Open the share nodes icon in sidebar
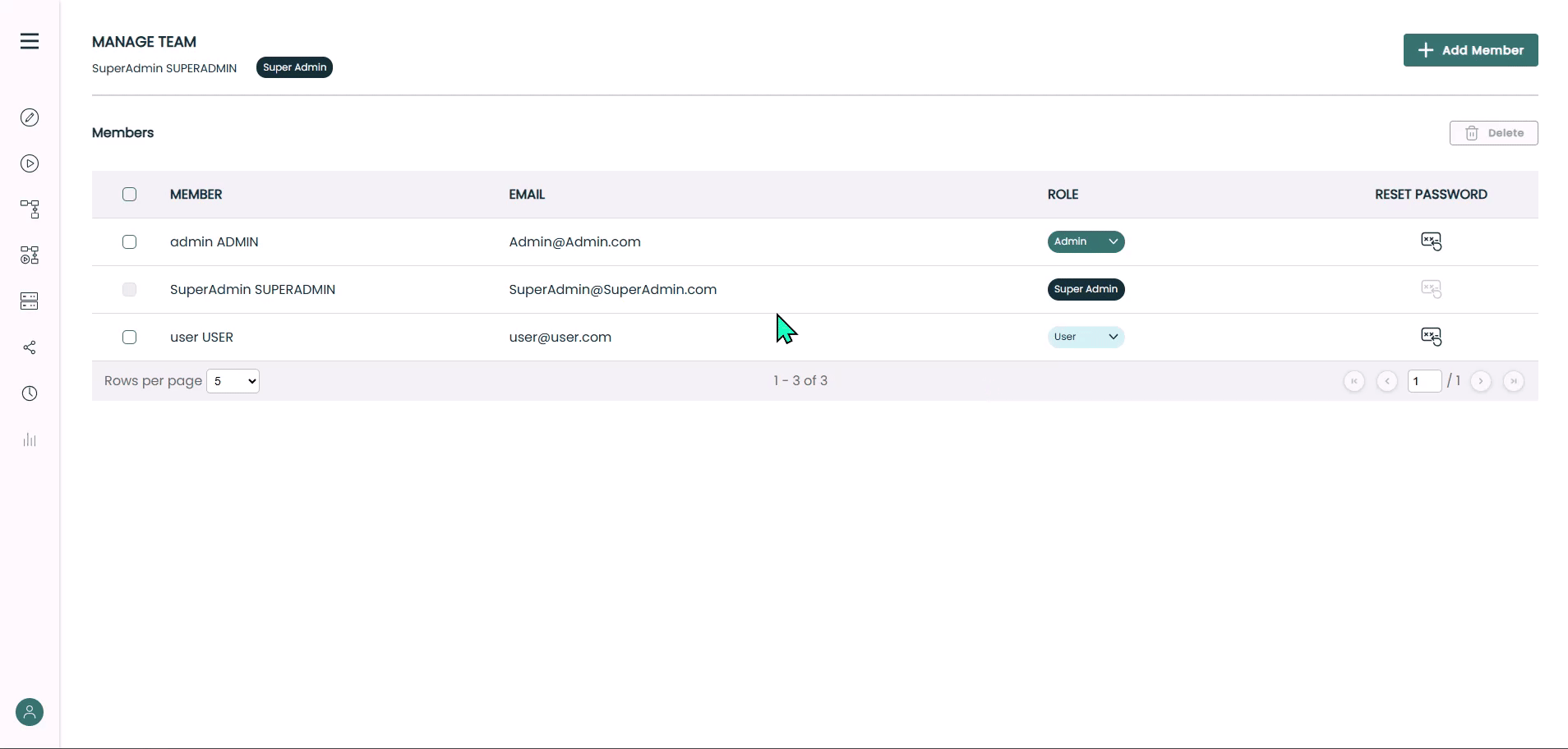 pyautogui.click(x=30, y=347)
